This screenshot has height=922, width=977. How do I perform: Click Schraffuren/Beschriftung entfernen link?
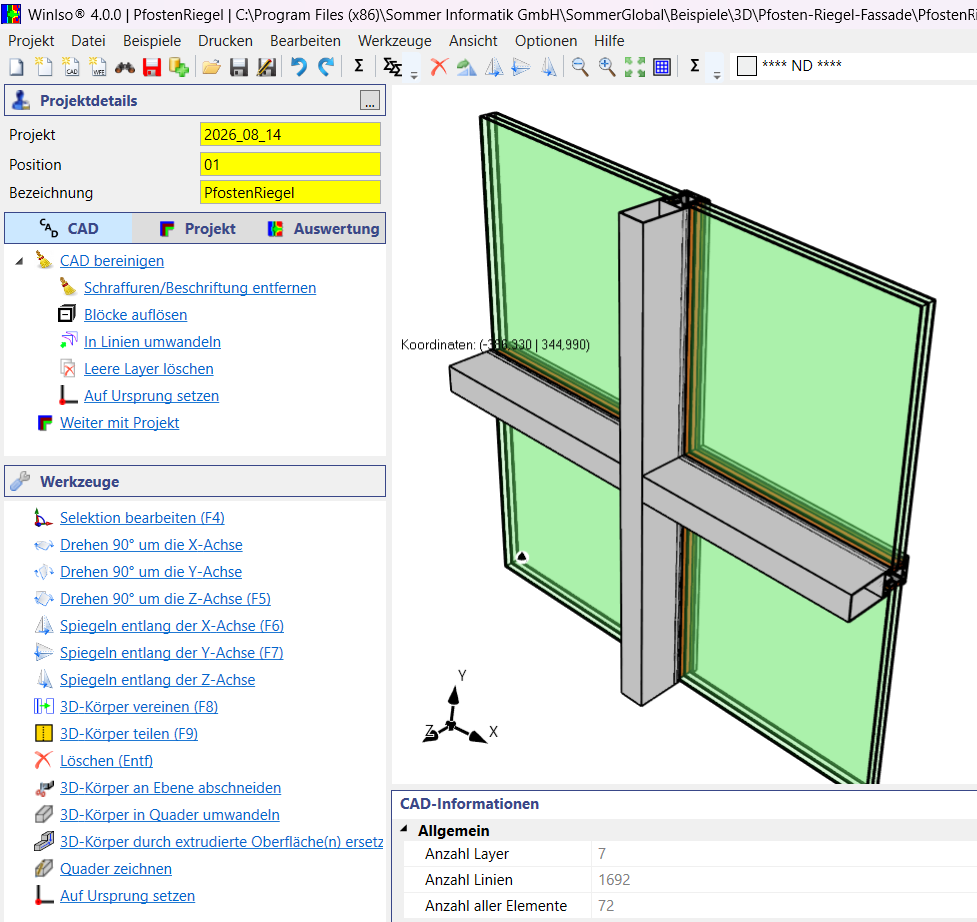point(199,288)
